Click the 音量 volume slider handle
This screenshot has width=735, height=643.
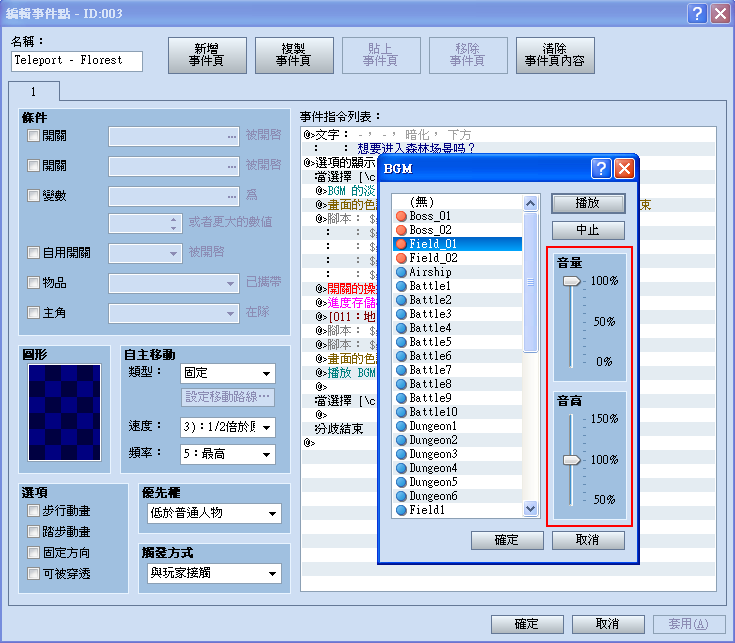point(571,281)
